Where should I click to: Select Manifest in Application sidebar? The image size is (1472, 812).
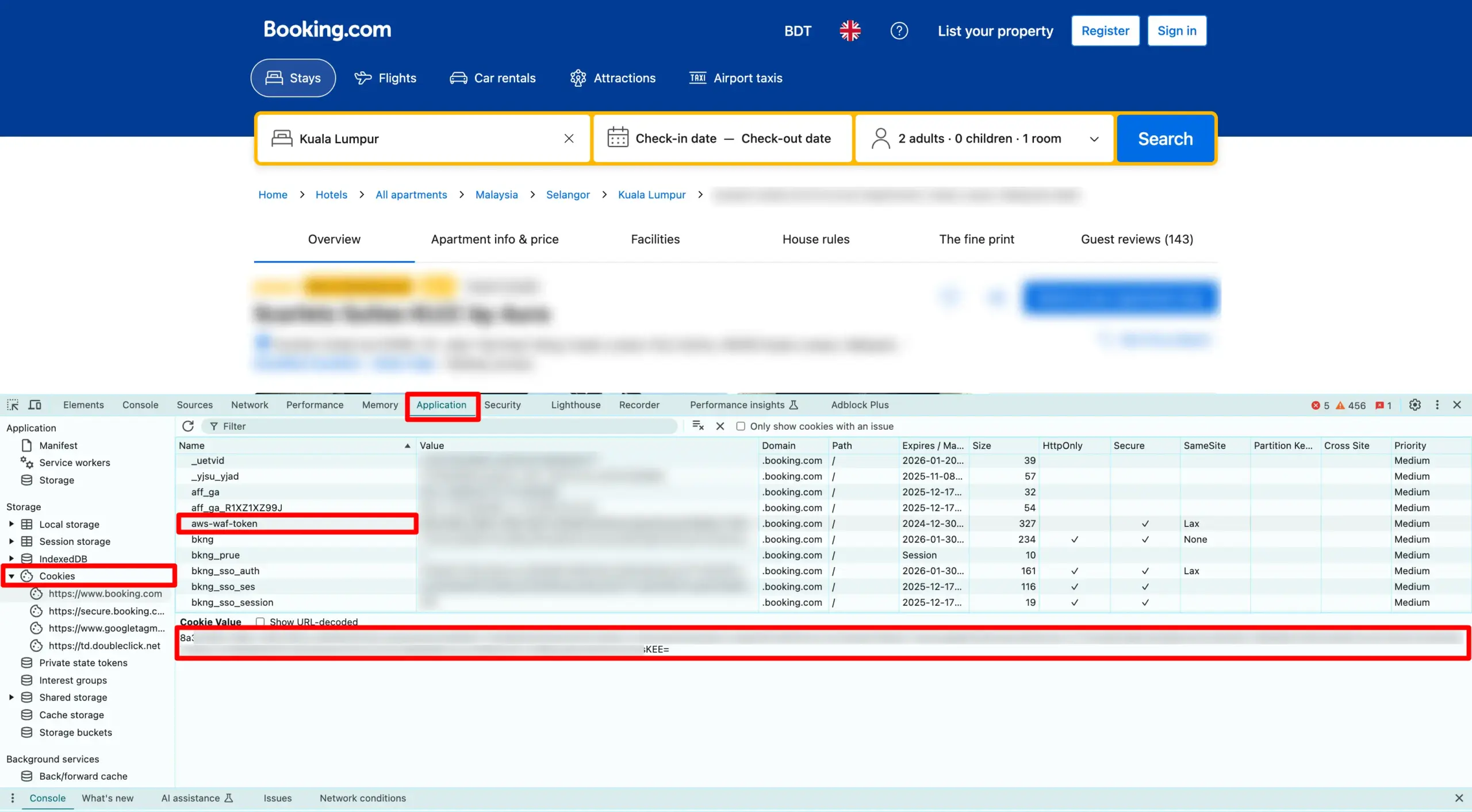(58, 445)
